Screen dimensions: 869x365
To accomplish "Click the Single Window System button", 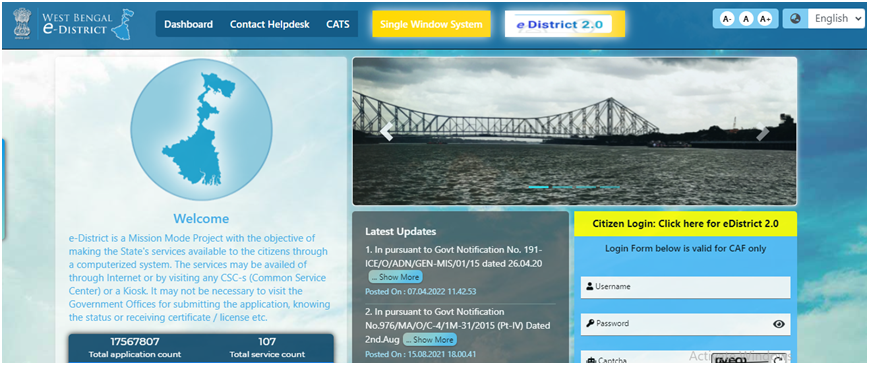I will (431, 24).
